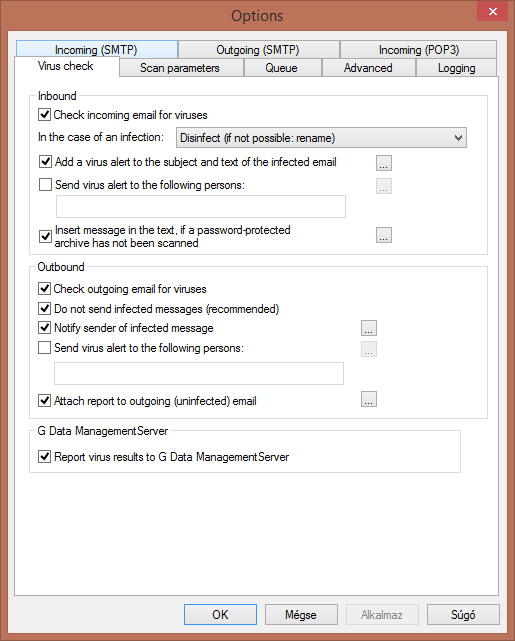This screenshot has width=515, height=641.
Task: Toggle Attach report to outgoing email checkbox
Action: pos(44,400)
